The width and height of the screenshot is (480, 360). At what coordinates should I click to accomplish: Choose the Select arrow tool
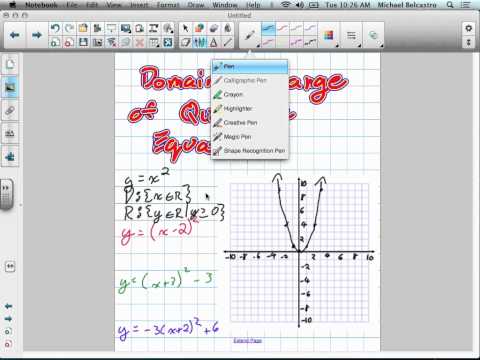(186, 28)
